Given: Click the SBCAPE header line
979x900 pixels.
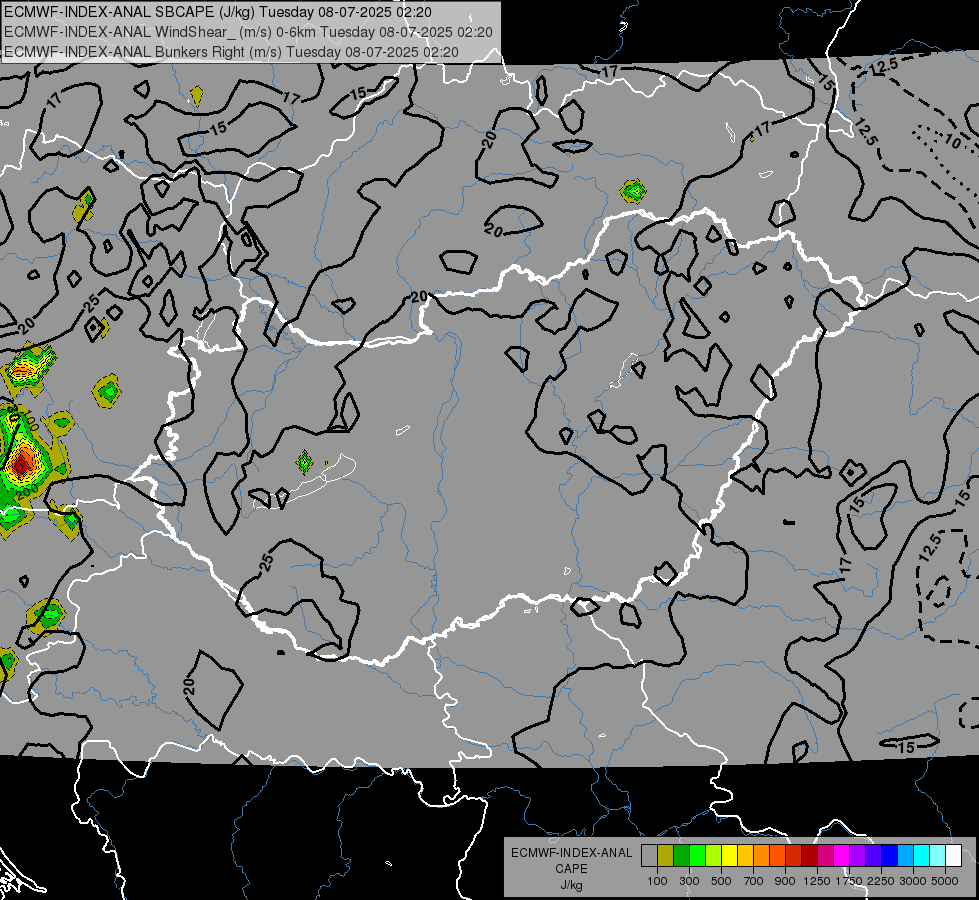Looking at the screenshot, I should (x=217, y=12).
